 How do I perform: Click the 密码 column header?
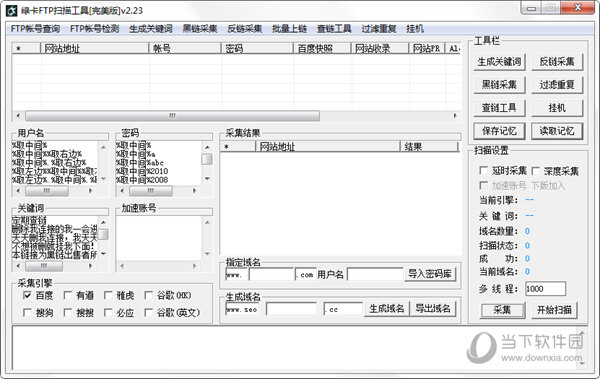click(257, 49)
